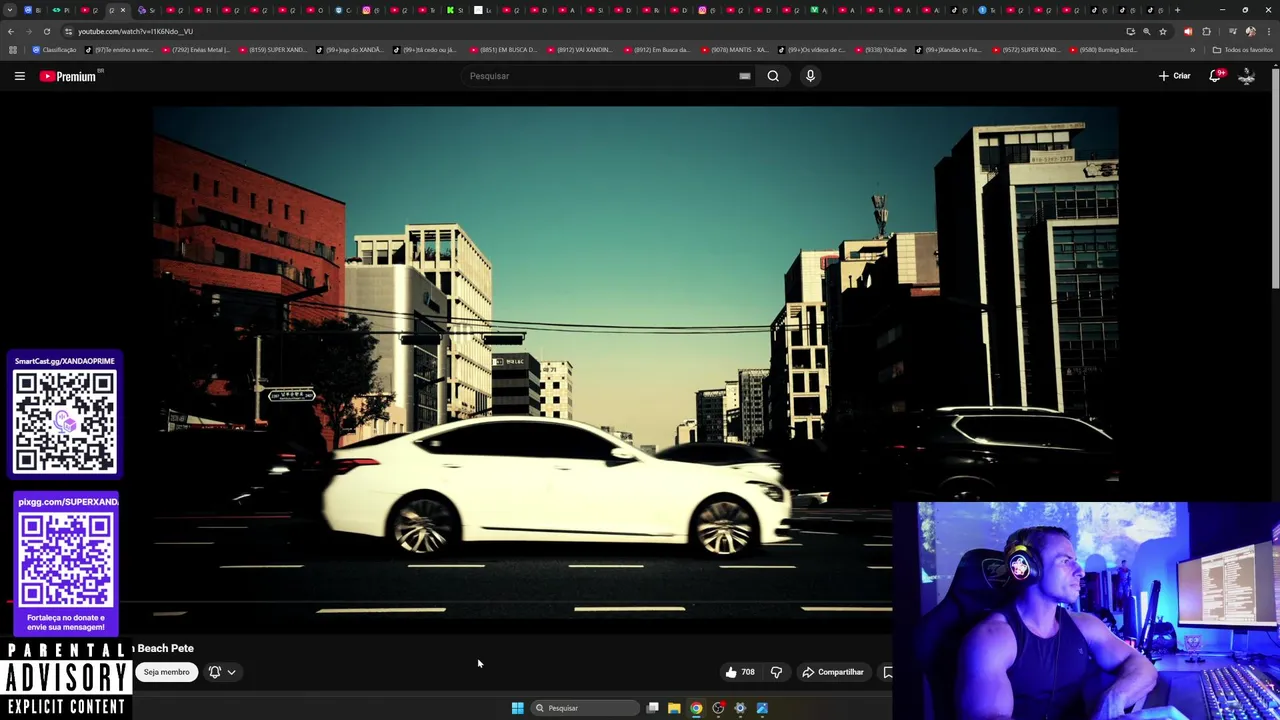Open File Explorer from the taskbar
This screenshot has width=1280, height=720.
click(x=674, y=708)
